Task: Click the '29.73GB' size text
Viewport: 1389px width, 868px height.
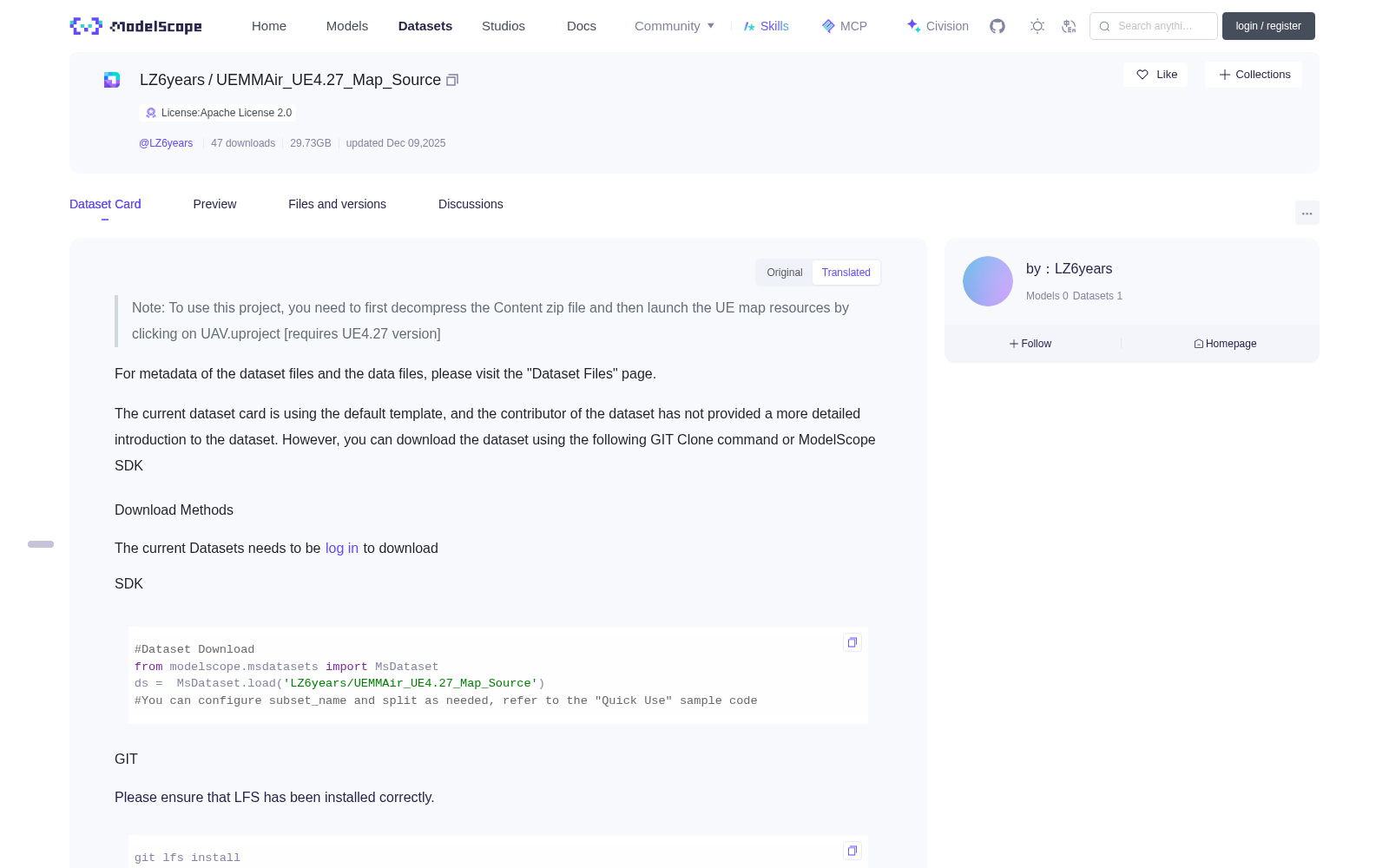Action: 311,143
